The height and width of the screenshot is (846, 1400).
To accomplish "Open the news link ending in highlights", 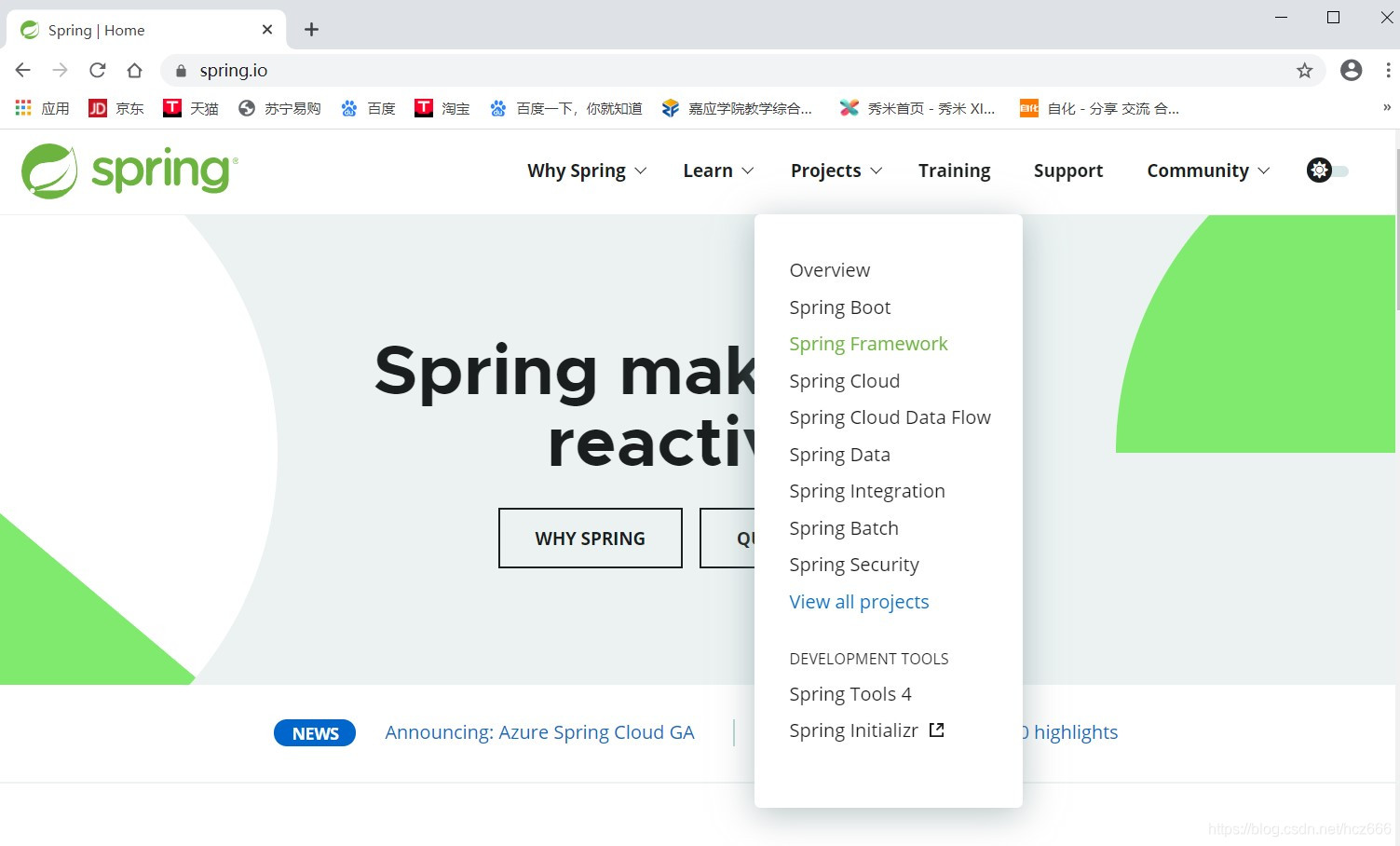I will click(x=1070, y=732).
